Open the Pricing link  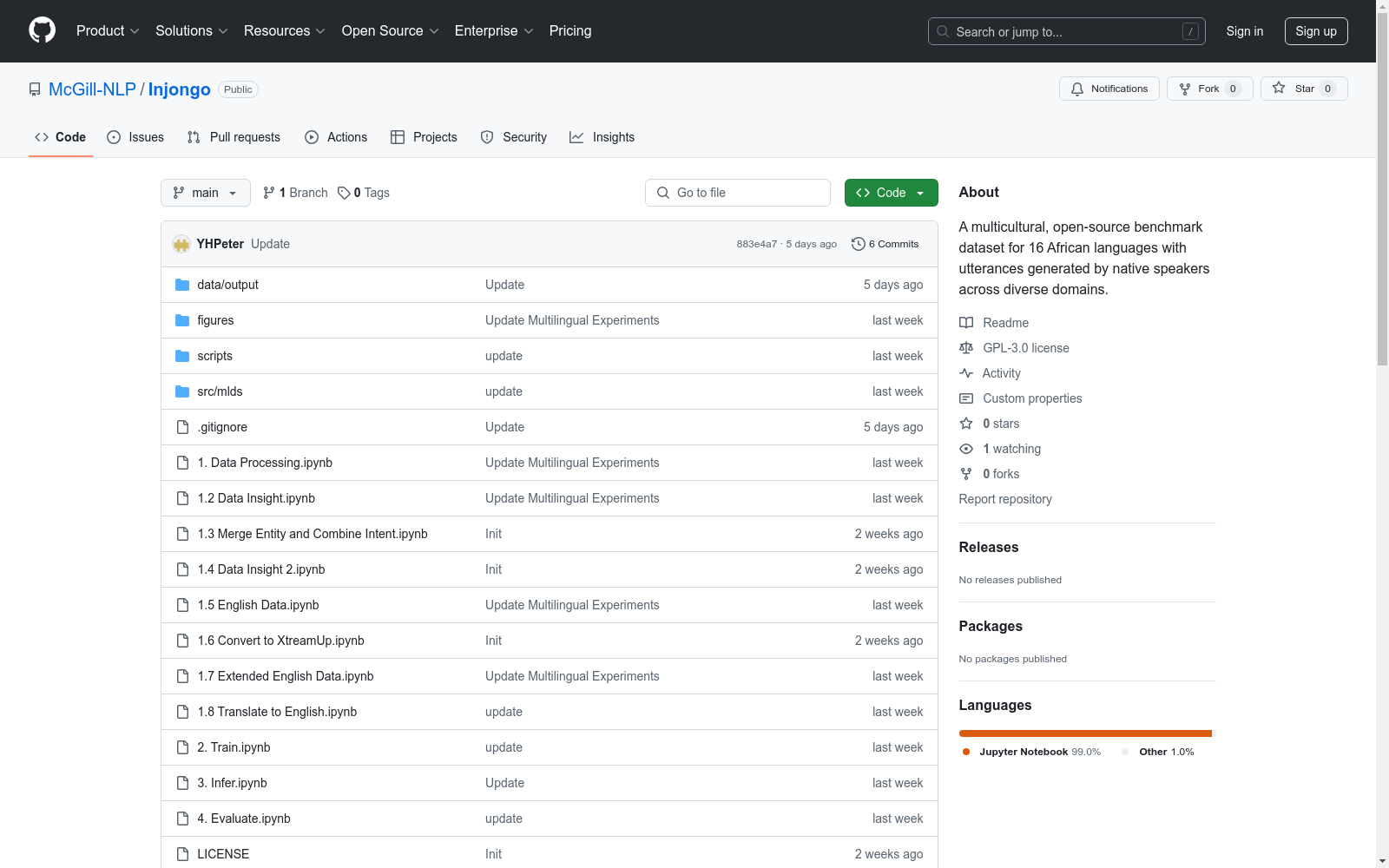click(570, 30)
